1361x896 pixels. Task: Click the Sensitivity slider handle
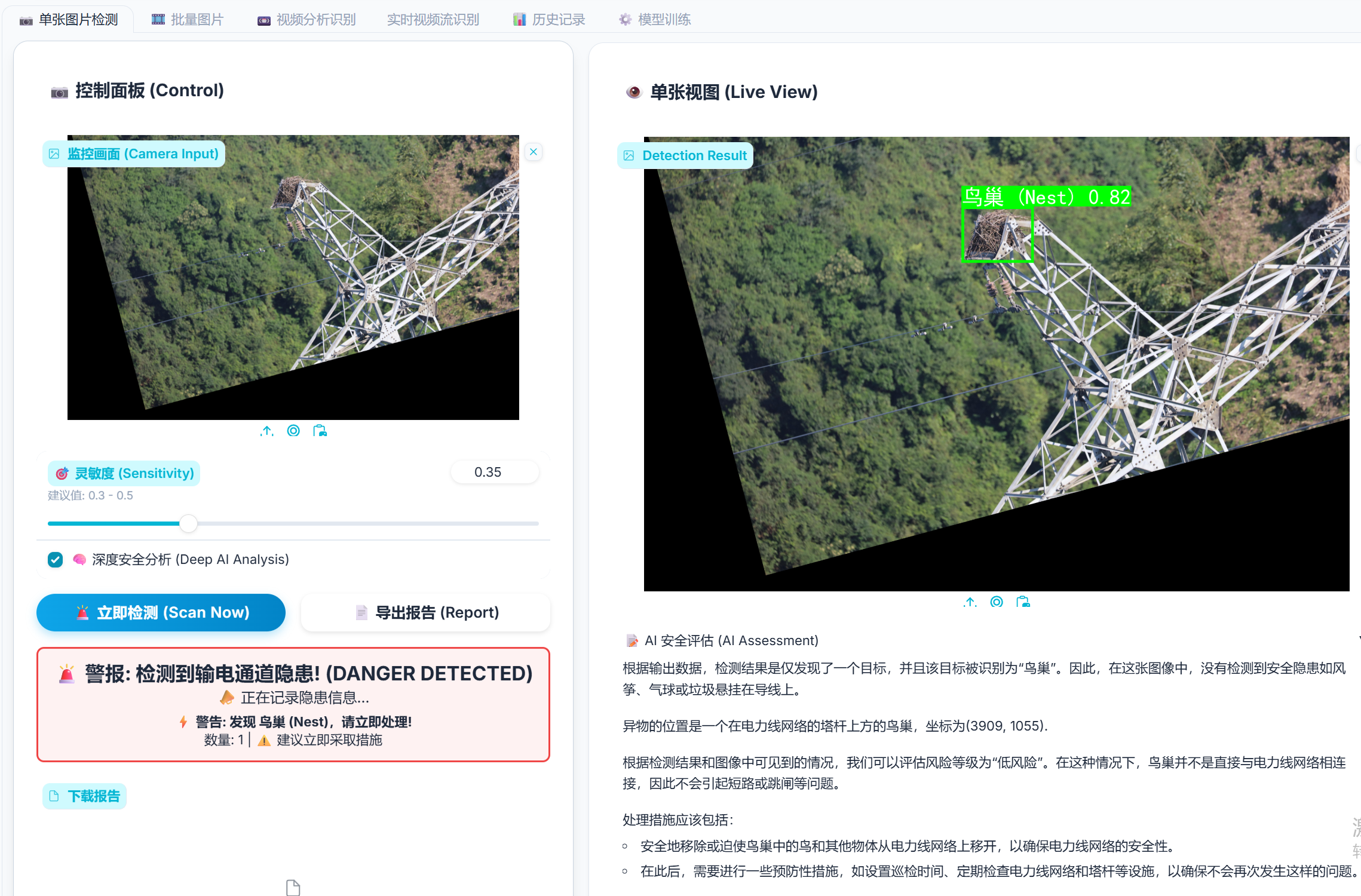click(x=188, y=524)
